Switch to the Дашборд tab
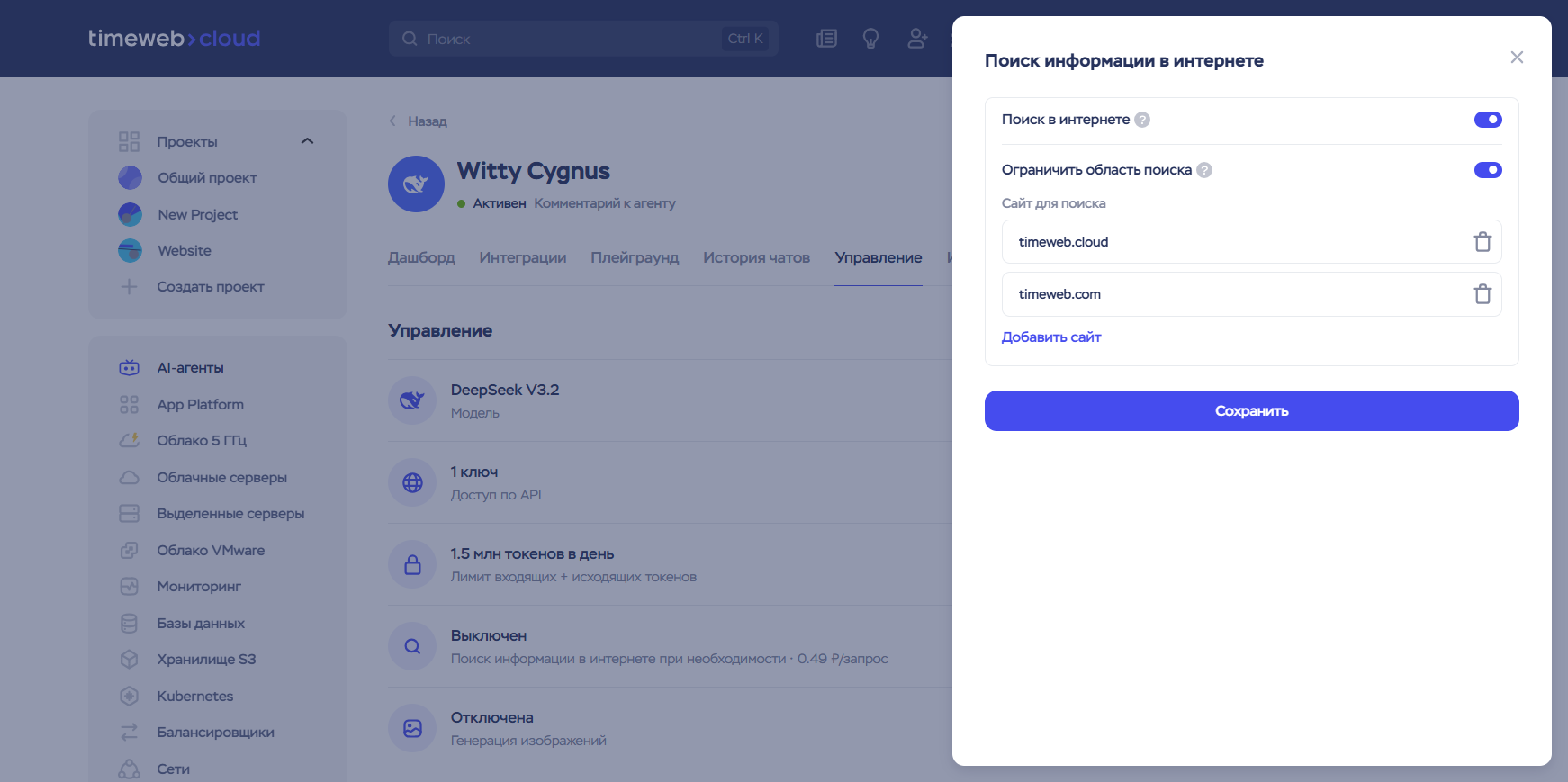Screen dimensions: 1568x782 (421, 257)
